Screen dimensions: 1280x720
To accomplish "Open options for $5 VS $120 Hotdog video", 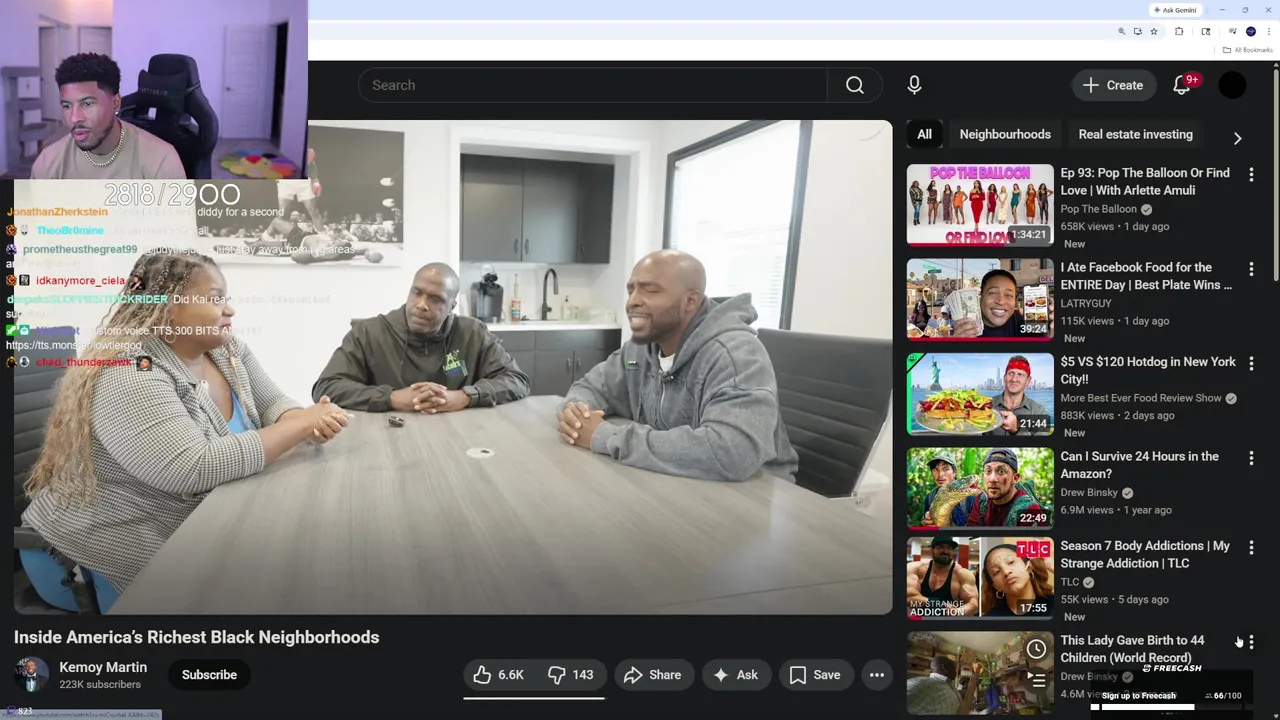I will point(1251,363).
